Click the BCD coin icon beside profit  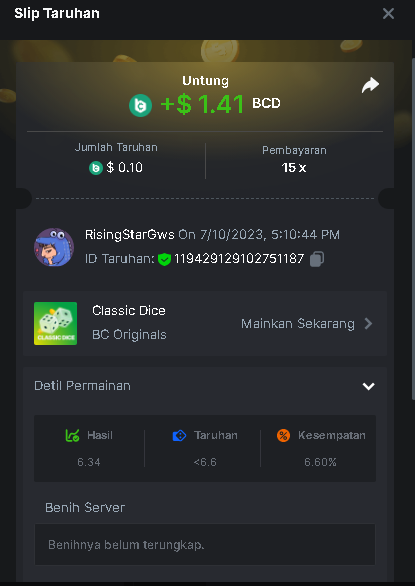coord(141,105)
